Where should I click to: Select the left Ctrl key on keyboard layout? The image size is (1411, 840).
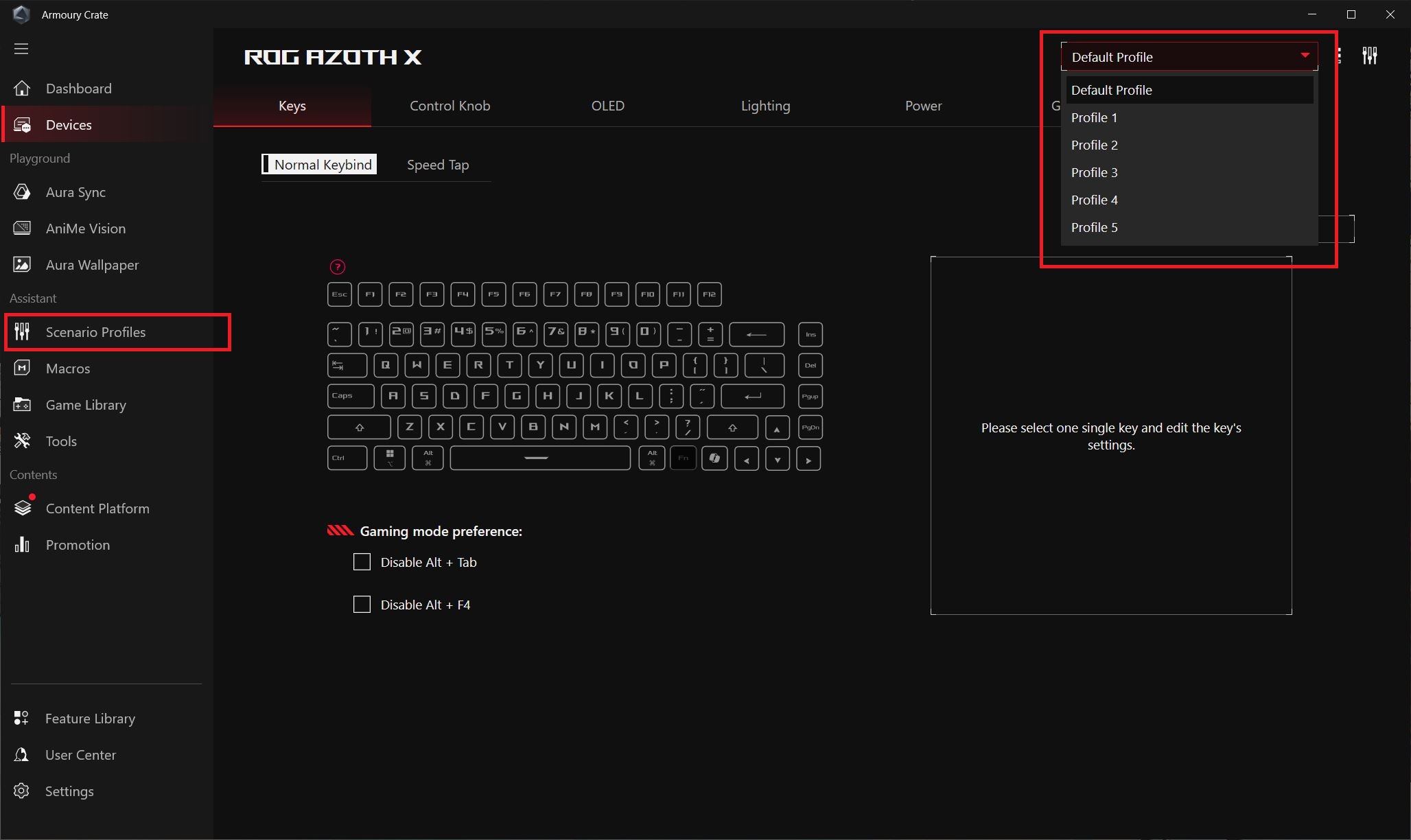347,458
